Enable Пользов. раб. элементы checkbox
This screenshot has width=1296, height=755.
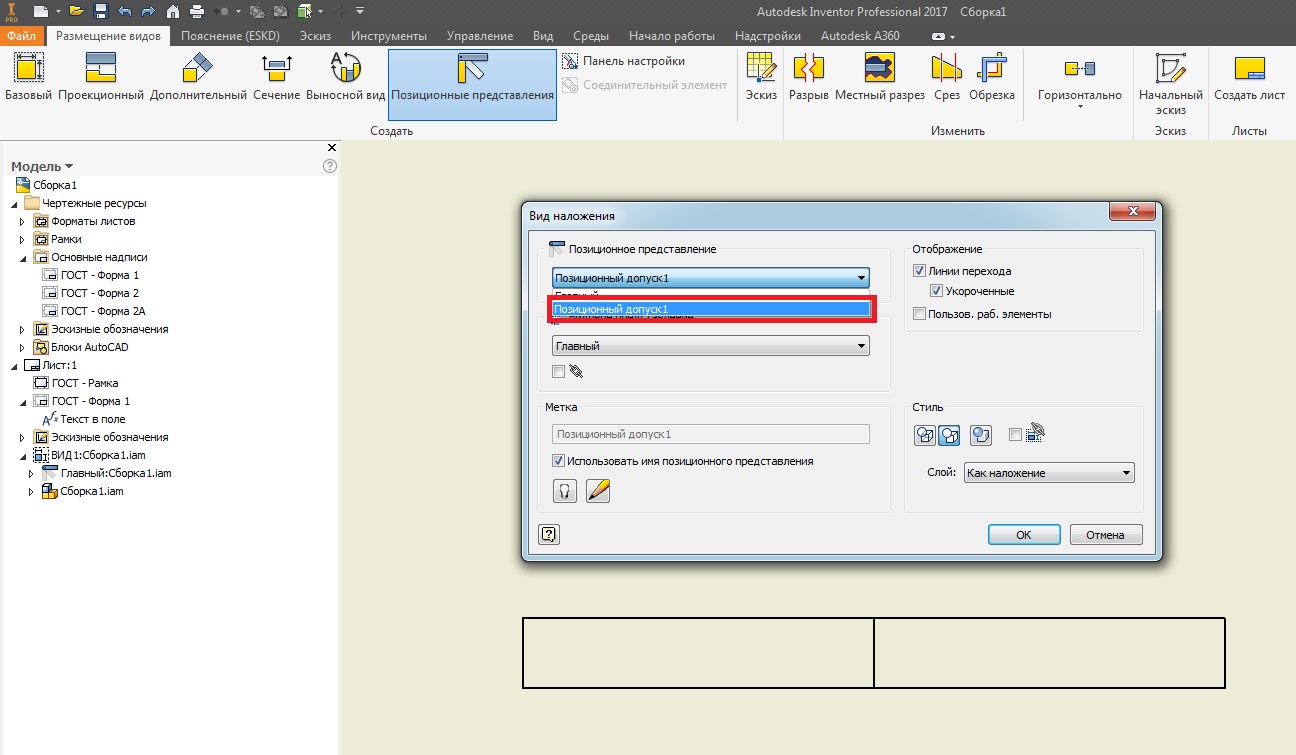coord(920,314)
